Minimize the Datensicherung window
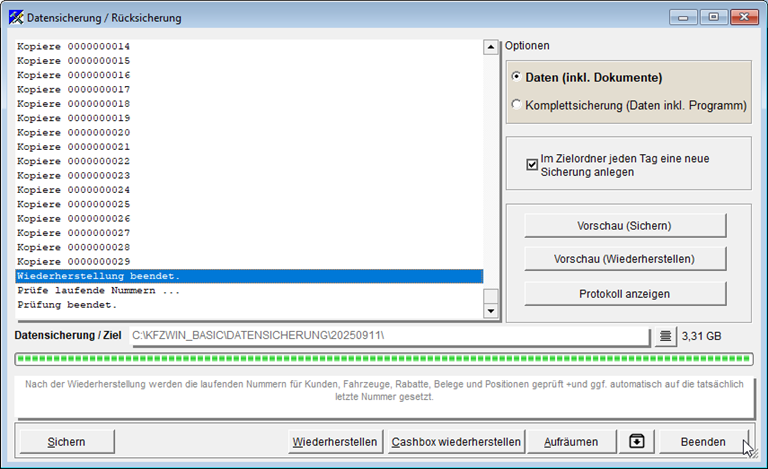The height and width of the screenshot is (469, 768). (x=683, y=17)
